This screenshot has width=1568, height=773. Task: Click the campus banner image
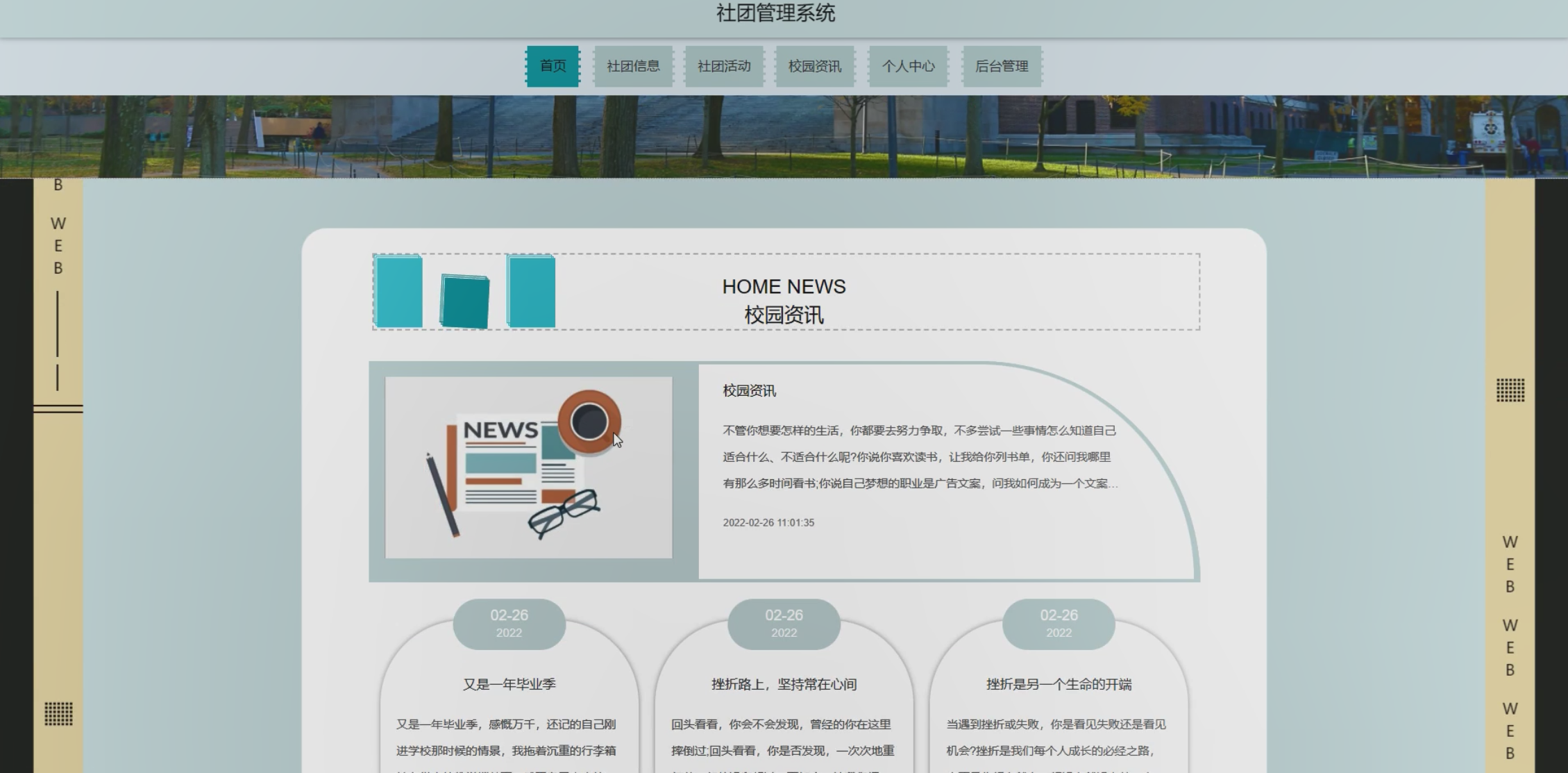pyautogui.click(x=784, y=137)
